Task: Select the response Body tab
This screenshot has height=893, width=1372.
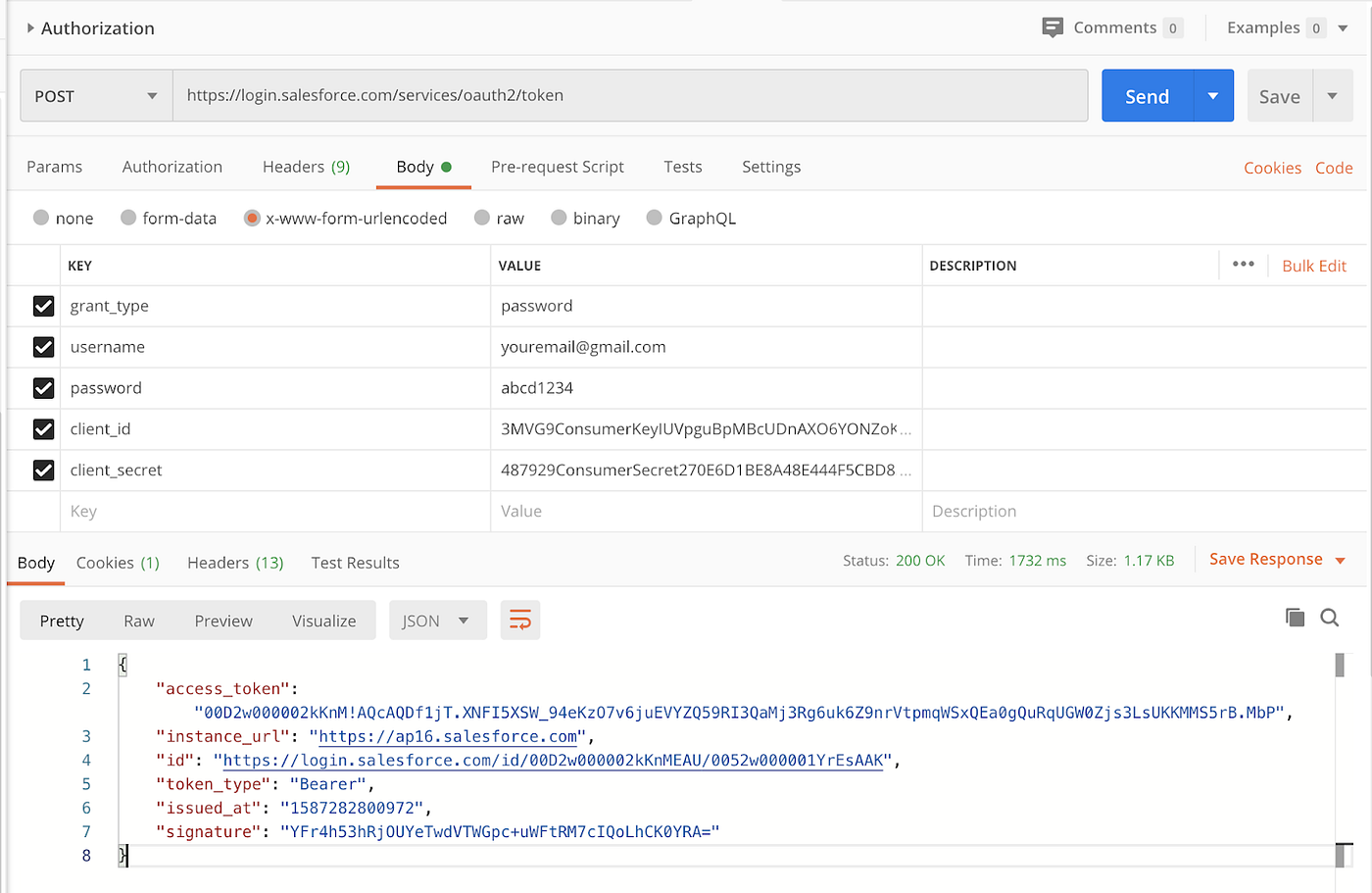Action: point(36,563)
